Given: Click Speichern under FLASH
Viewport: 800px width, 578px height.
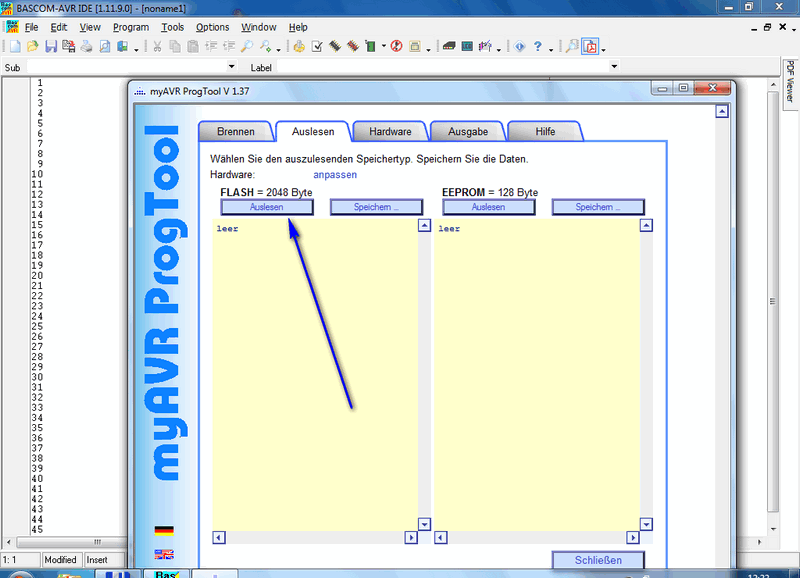Looking at the screenshot, I should pyautogui.click(x=377, y=207).
